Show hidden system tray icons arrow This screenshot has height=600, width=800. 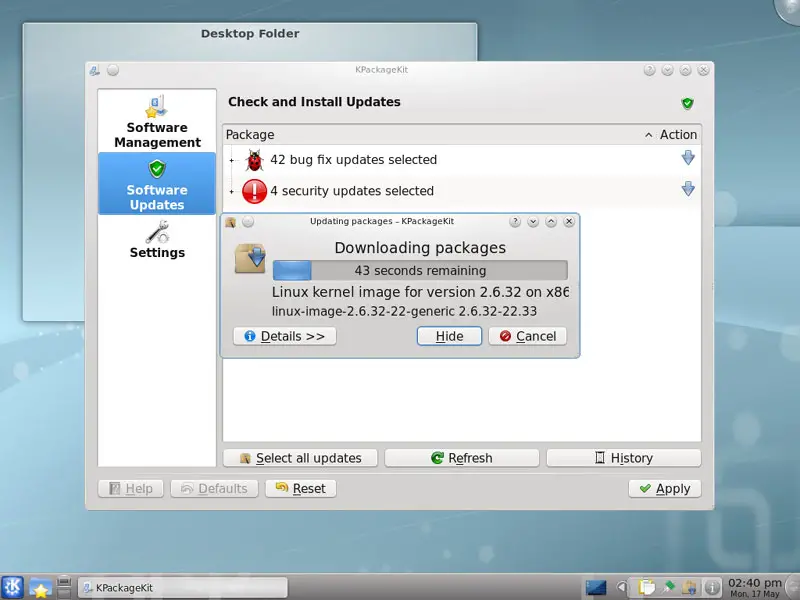[x=622, y=588]
